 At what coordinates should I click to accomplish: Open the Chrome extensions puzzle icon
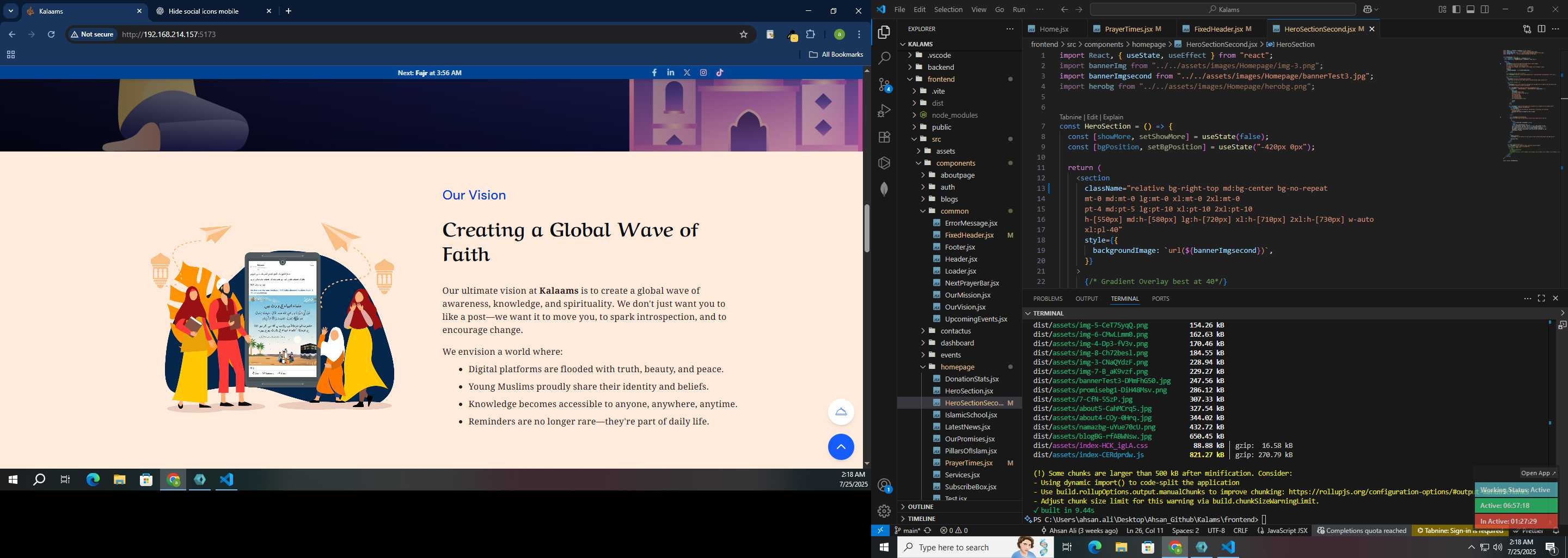coord(810,35)
